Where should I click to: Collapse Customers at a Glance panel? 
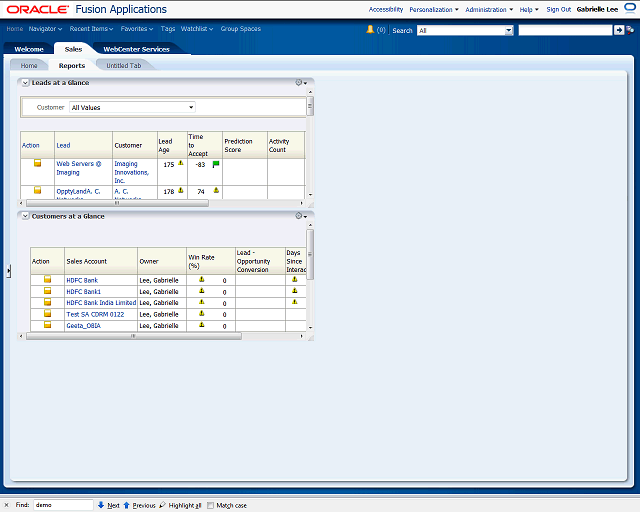[25, 216]
